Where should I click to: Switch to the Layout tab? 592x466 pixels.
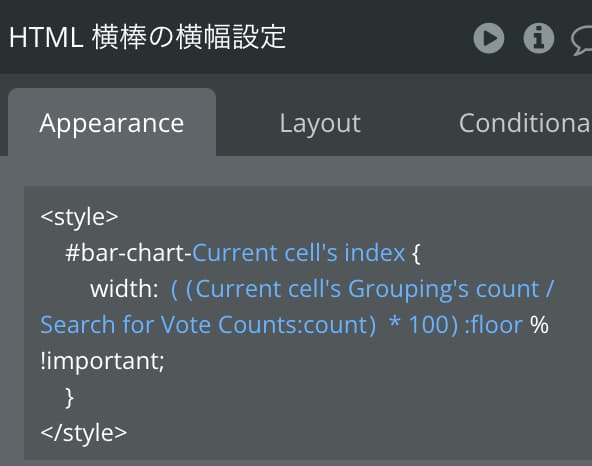coord(320,123)
